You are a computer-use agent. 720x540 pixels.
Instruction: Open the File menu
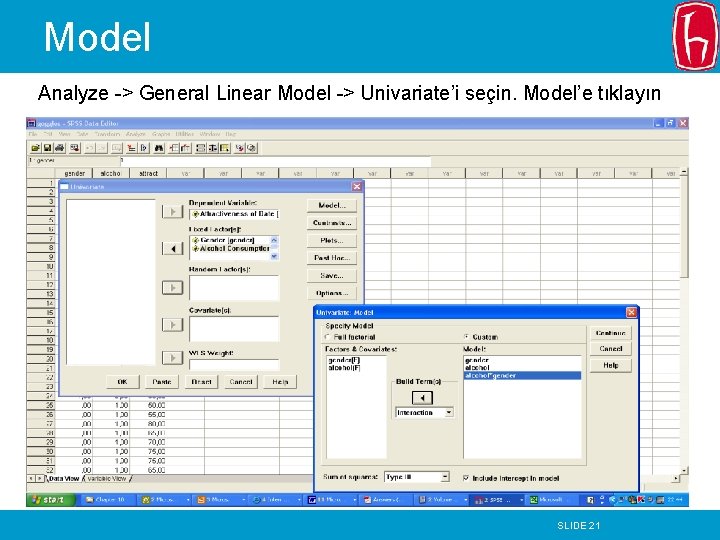pyautogui.click(x=33, y=134)
